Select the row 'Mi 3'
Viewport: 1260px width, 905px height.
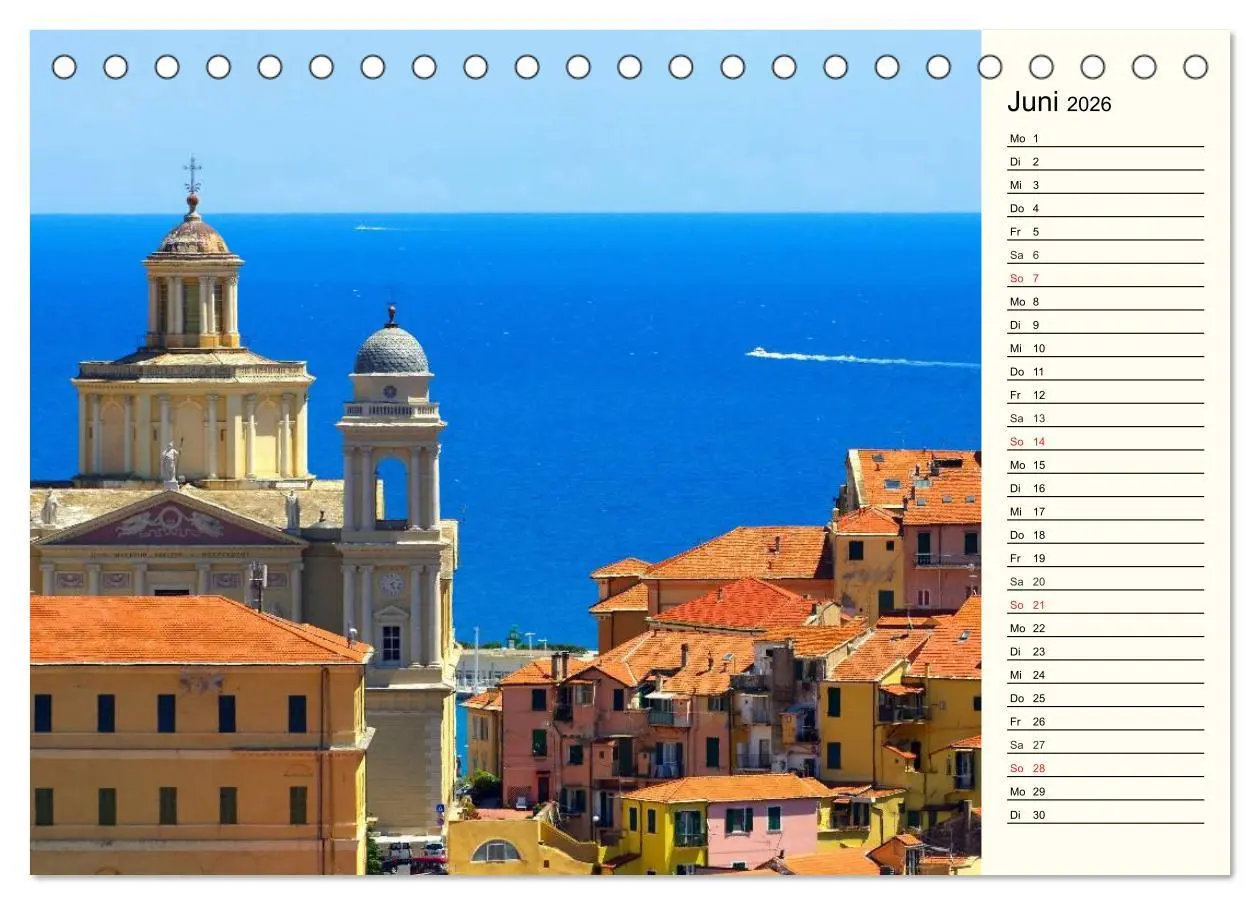click(1105, 185)
